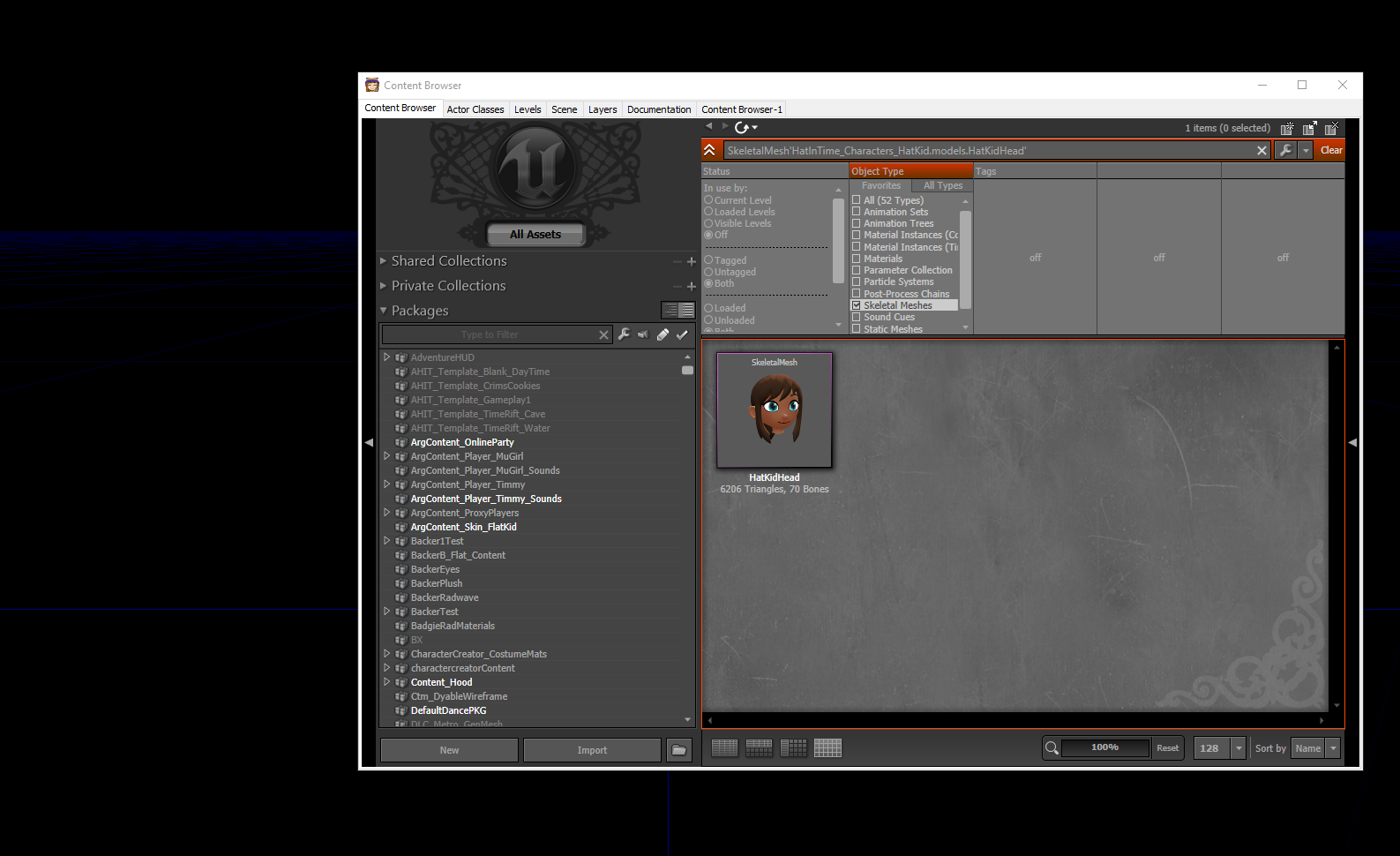Switch packages to flat list view
Viewport: 1400px width, 856px height.
click(x=686, y=310)
